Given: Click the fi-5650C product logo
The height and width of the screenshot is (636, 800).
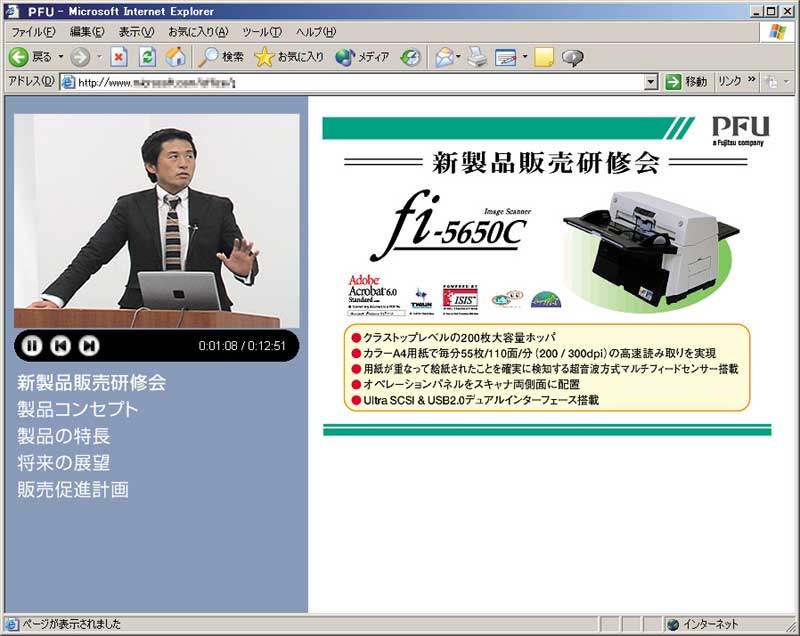Looking at the screenshot, I should (x=451, y=226).
